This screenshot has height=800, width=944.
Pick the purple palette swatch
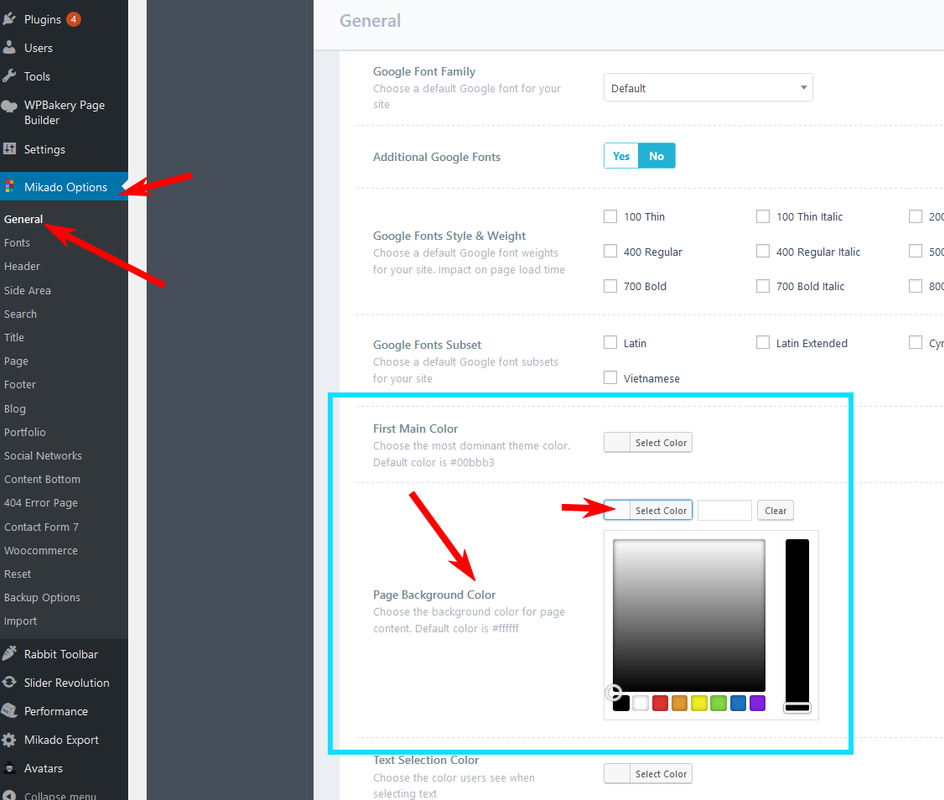pos(758,702)
